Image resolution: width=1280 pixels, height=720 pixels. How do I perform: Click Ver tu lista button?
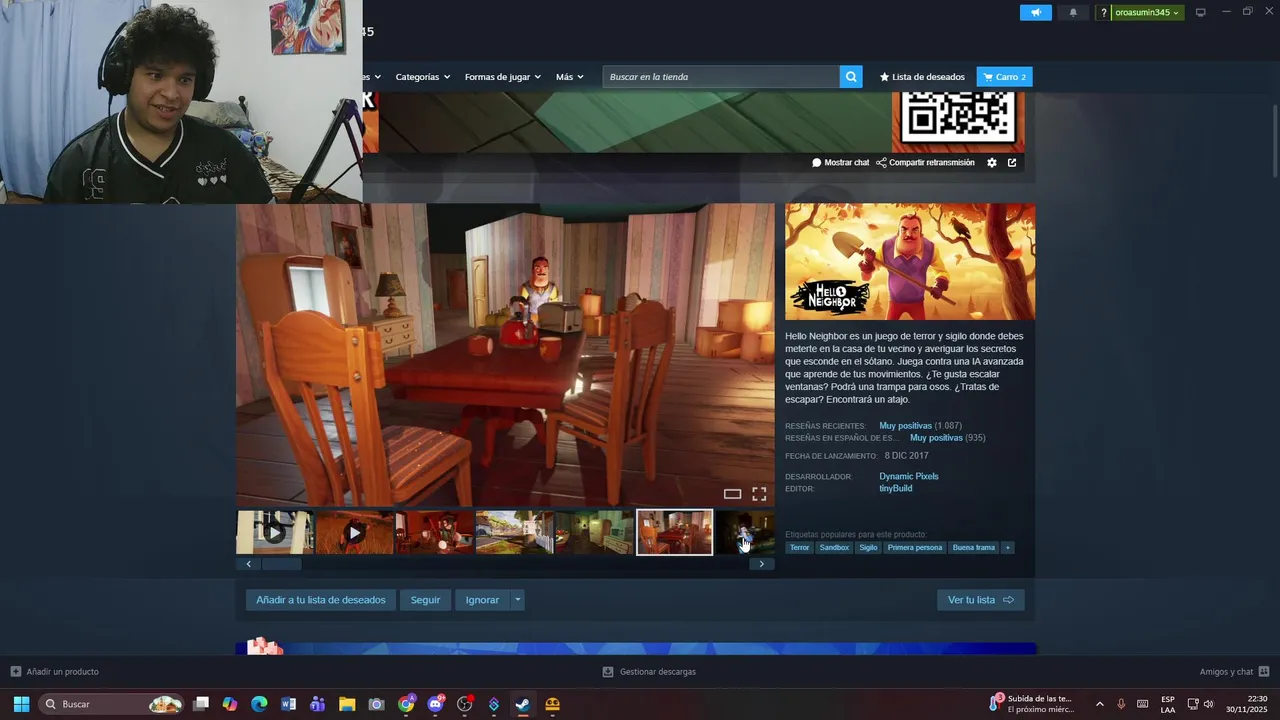coord(981,600)
